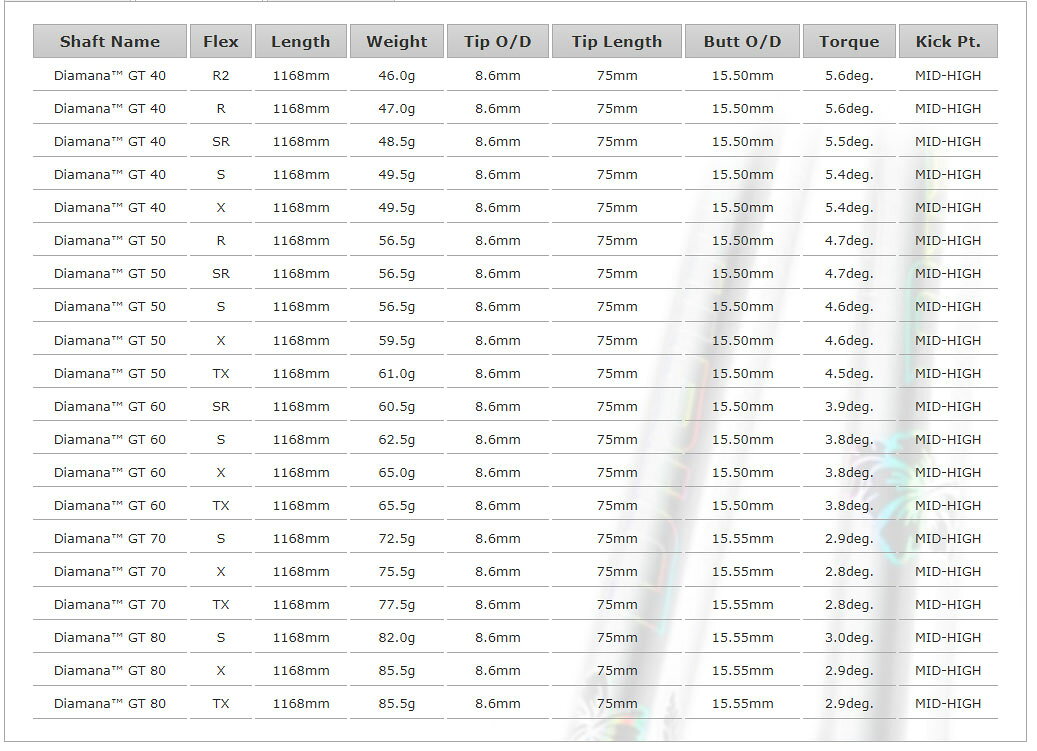The height and width of the screenshot is (751, 1037).
Task: Click the Tip O/D column header
Action: coord(498,42)
